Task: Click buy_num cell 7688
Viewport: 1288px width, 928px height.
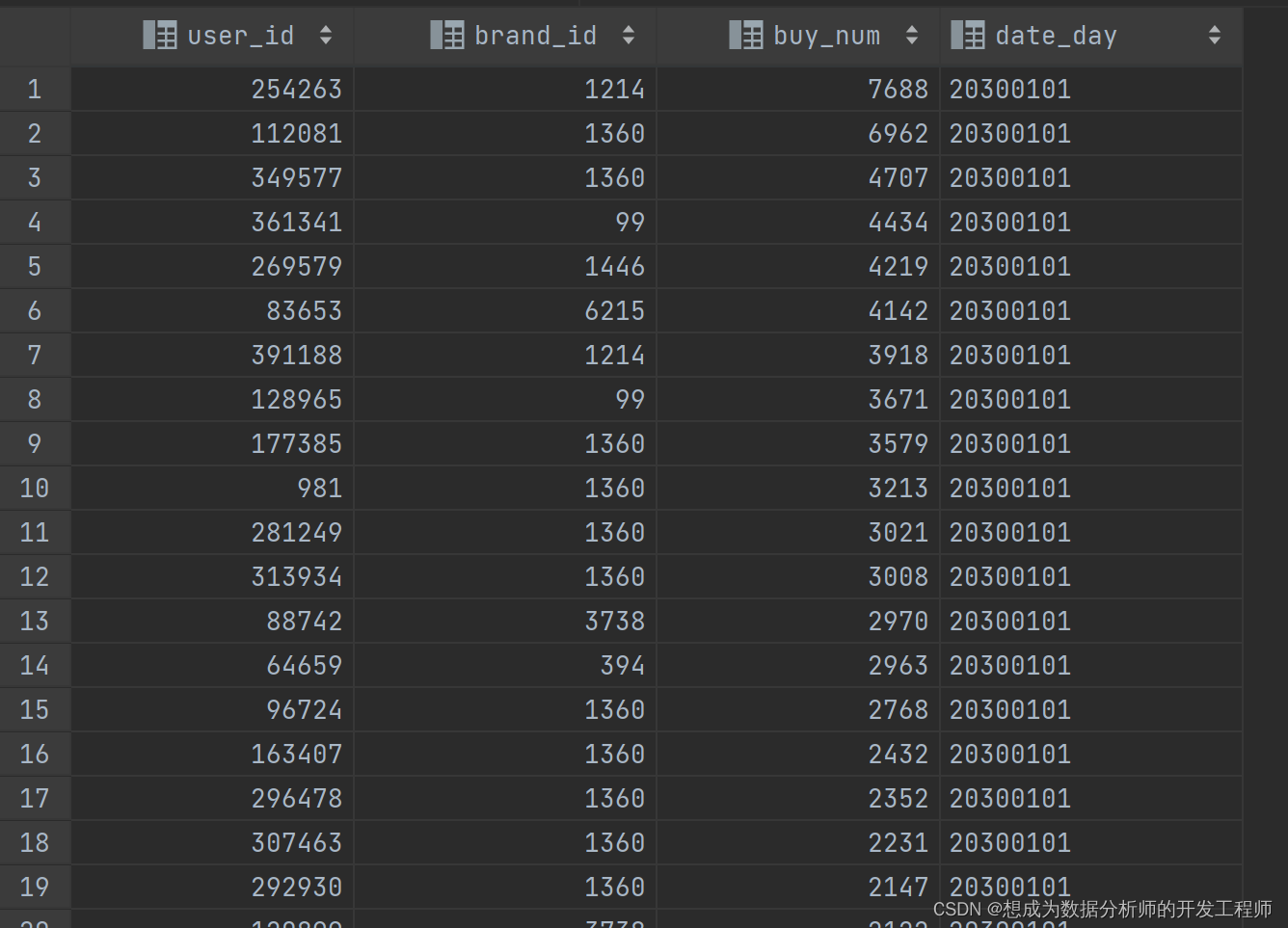Action: [x=798, y=90]
